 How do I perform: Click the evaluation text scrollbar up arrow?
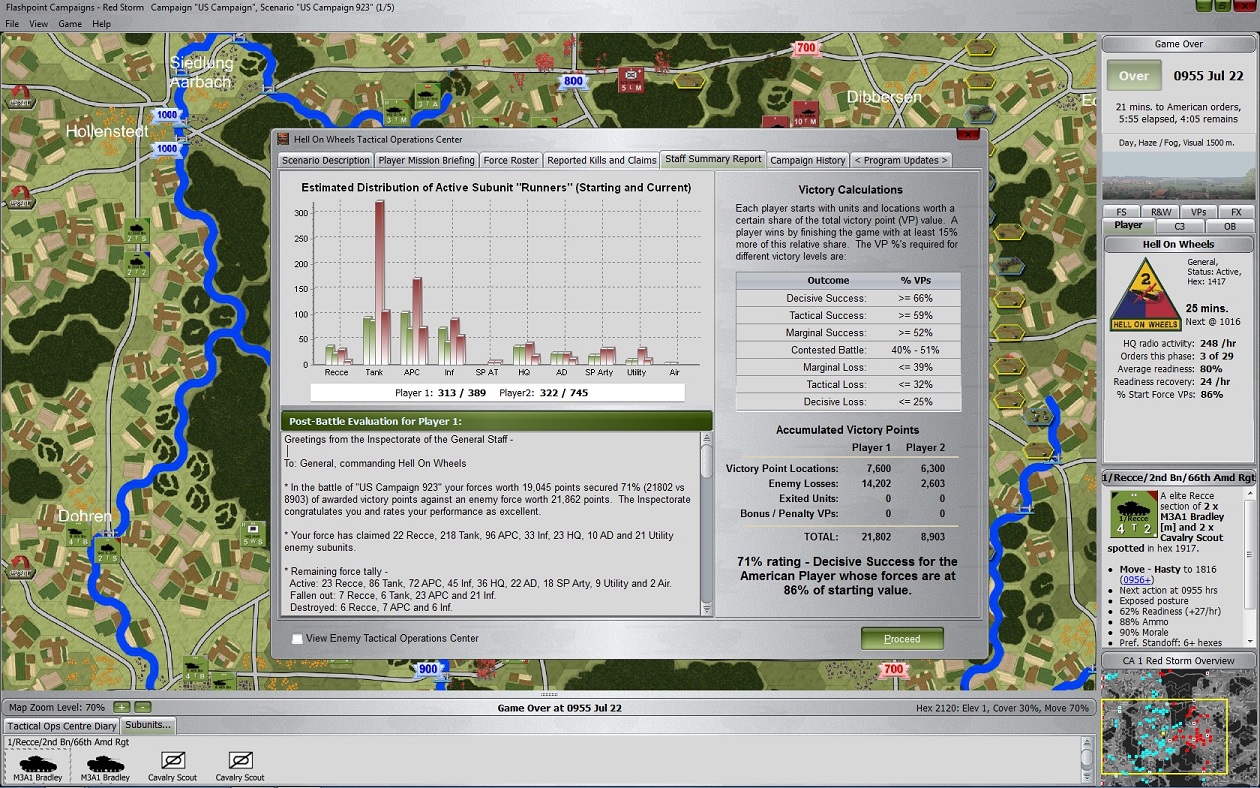click(x=707, y=438)
